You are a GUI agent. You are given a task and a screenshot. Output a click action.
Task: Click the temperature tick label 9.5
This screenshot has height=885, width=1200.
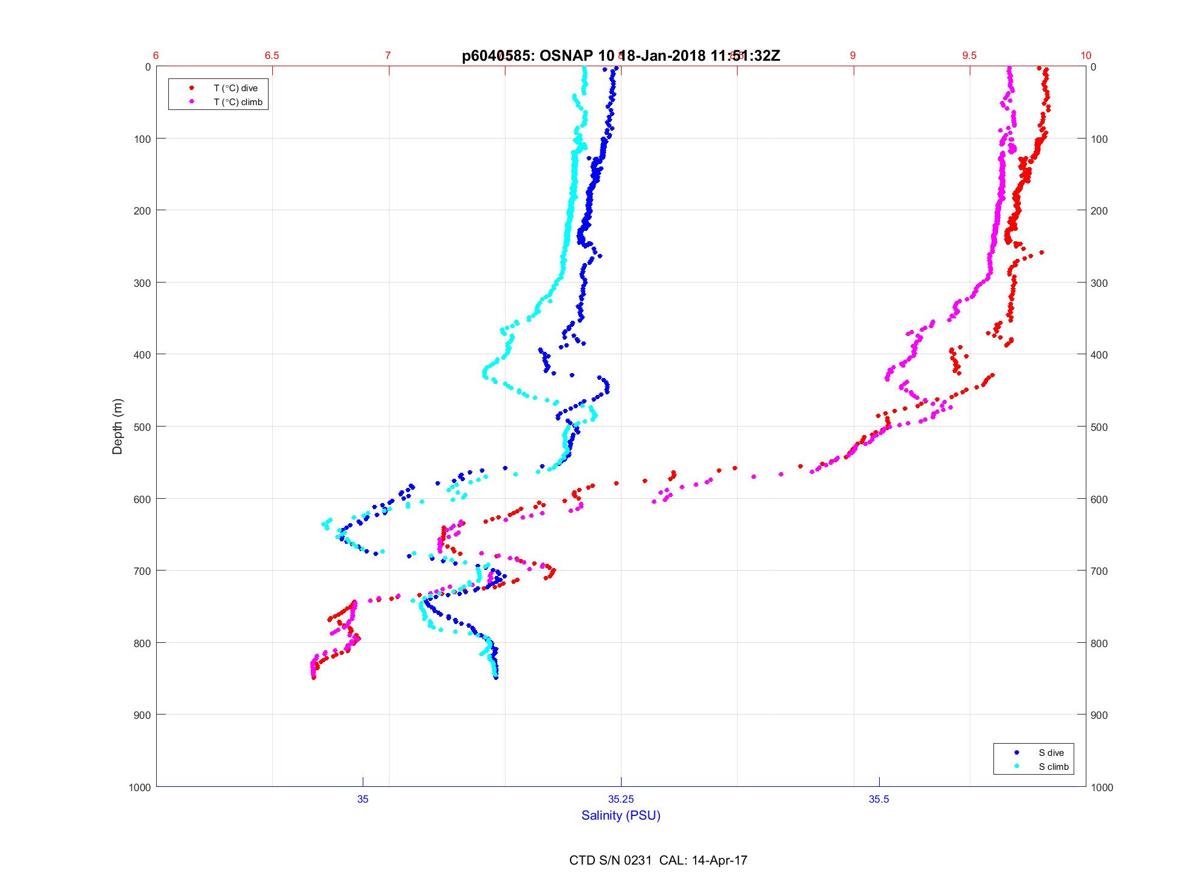(969, 56)
